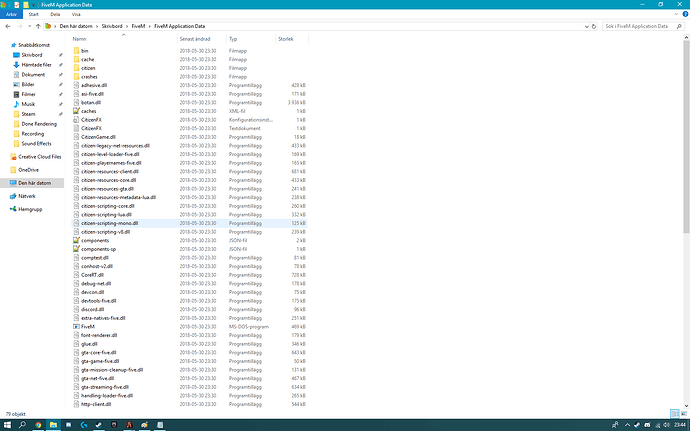This screenshot has width=690, height=431.
Task: Click Den här datorn breadcrumb
Action: point(76,26)
